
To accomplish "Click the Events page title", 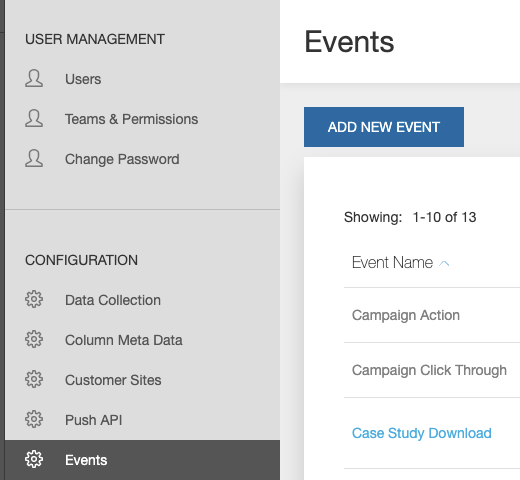I will (349, 42).
